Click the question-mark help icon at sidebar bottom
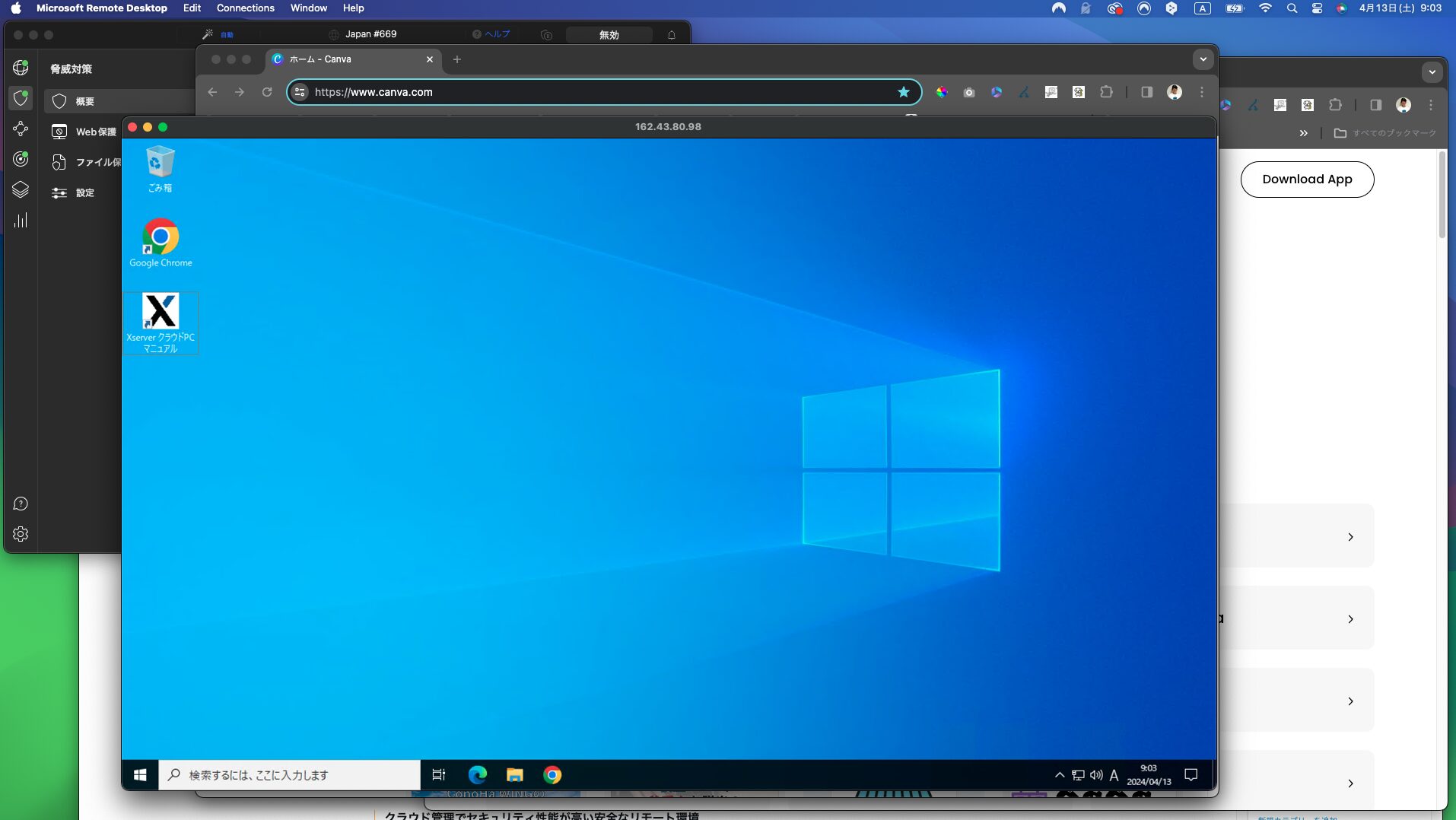 click(x=21, y=504)
